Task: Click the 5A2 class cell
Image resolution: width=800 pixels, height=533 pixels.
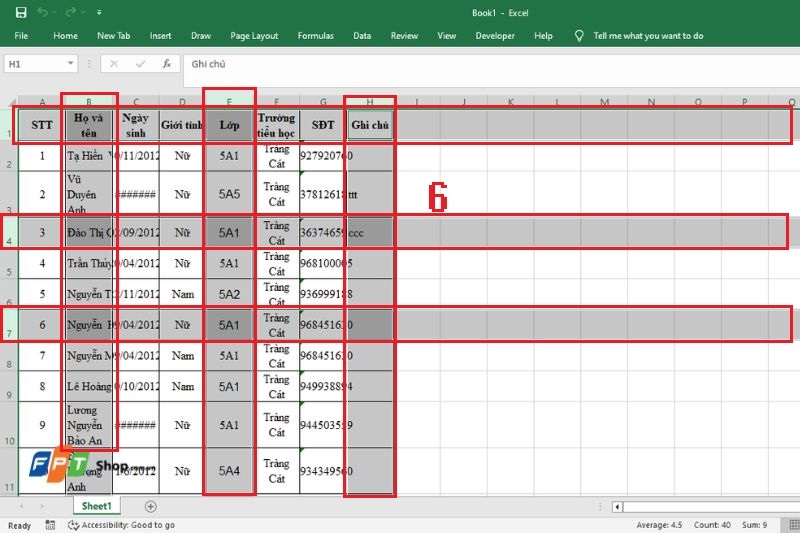Action: tap(229, 294)
